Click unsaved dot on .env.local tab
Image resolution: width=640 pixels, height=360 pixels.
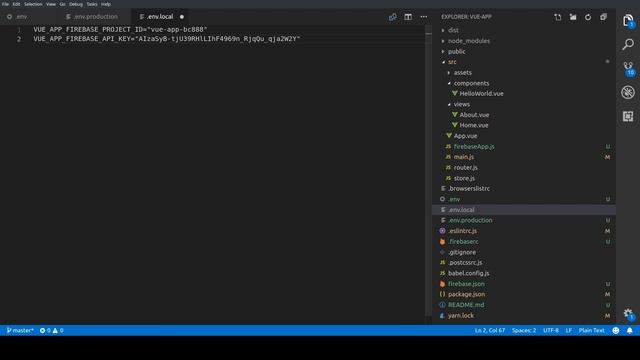pyautogui.click(x=182, y=17)
